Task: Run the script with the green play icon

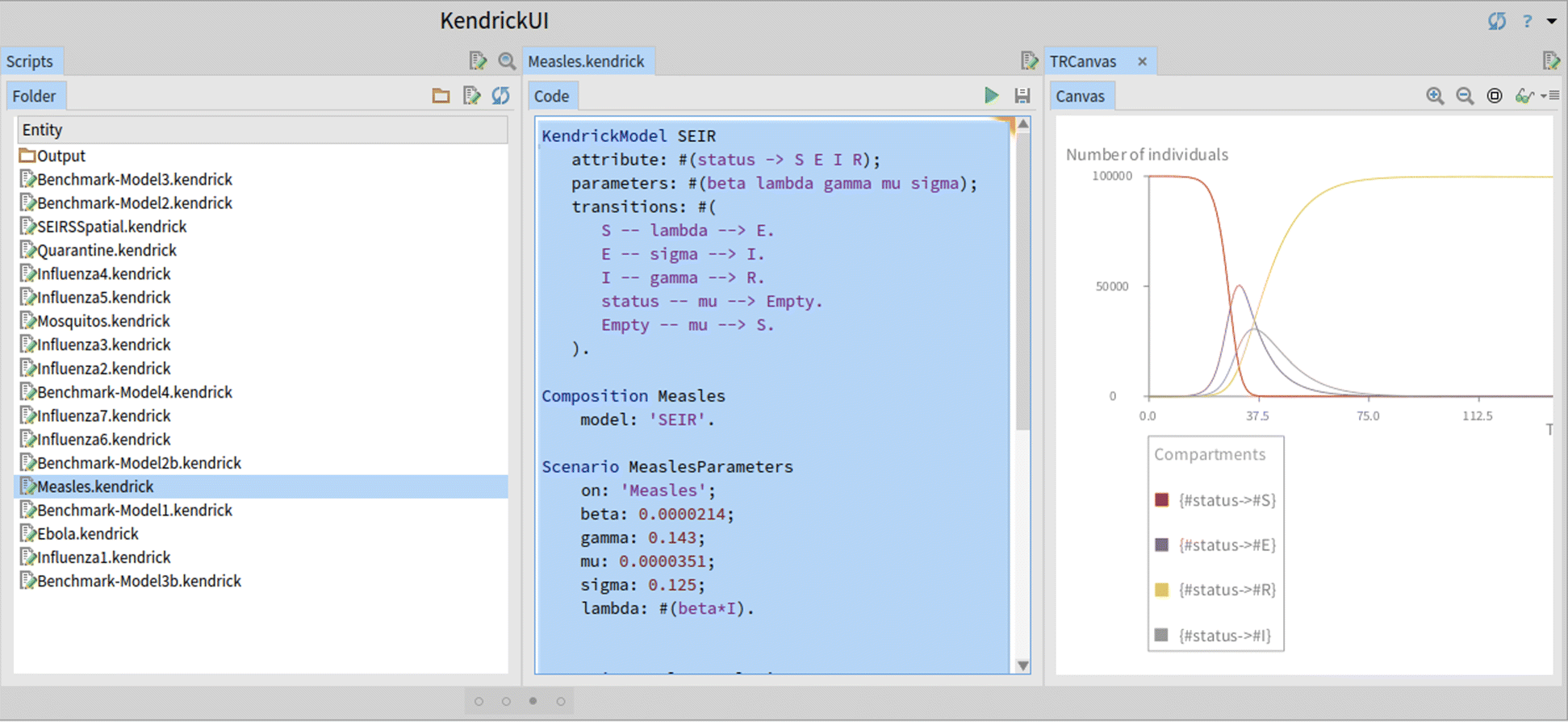Action: tap(992, 95)
